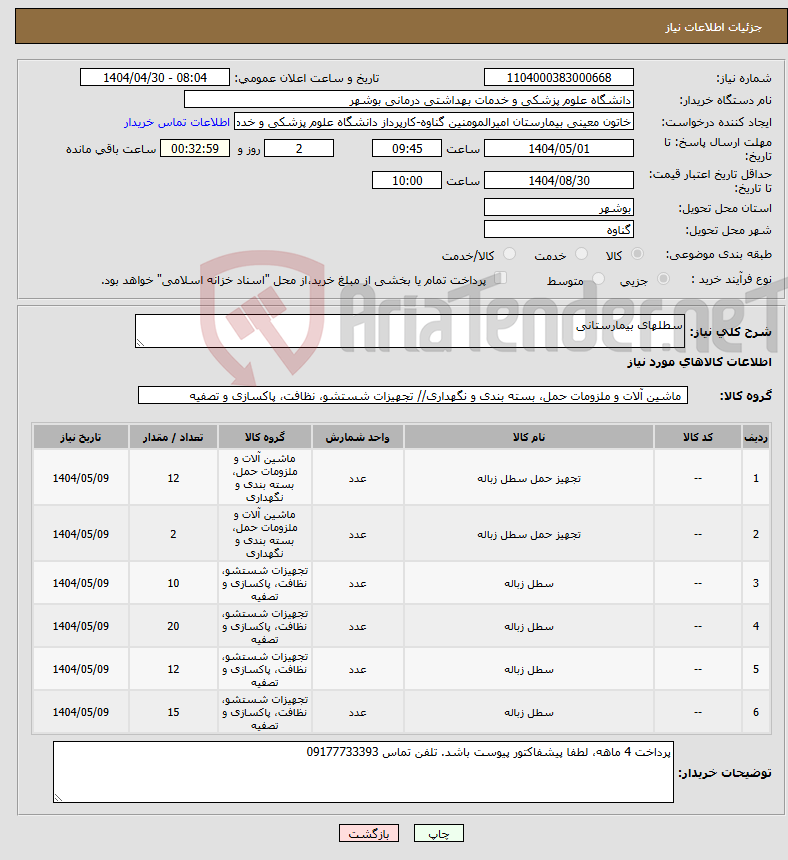The width and height of the screenshot is (788, 860).
Task: Click quantity 12 in row 5
Action: point(173,669)
